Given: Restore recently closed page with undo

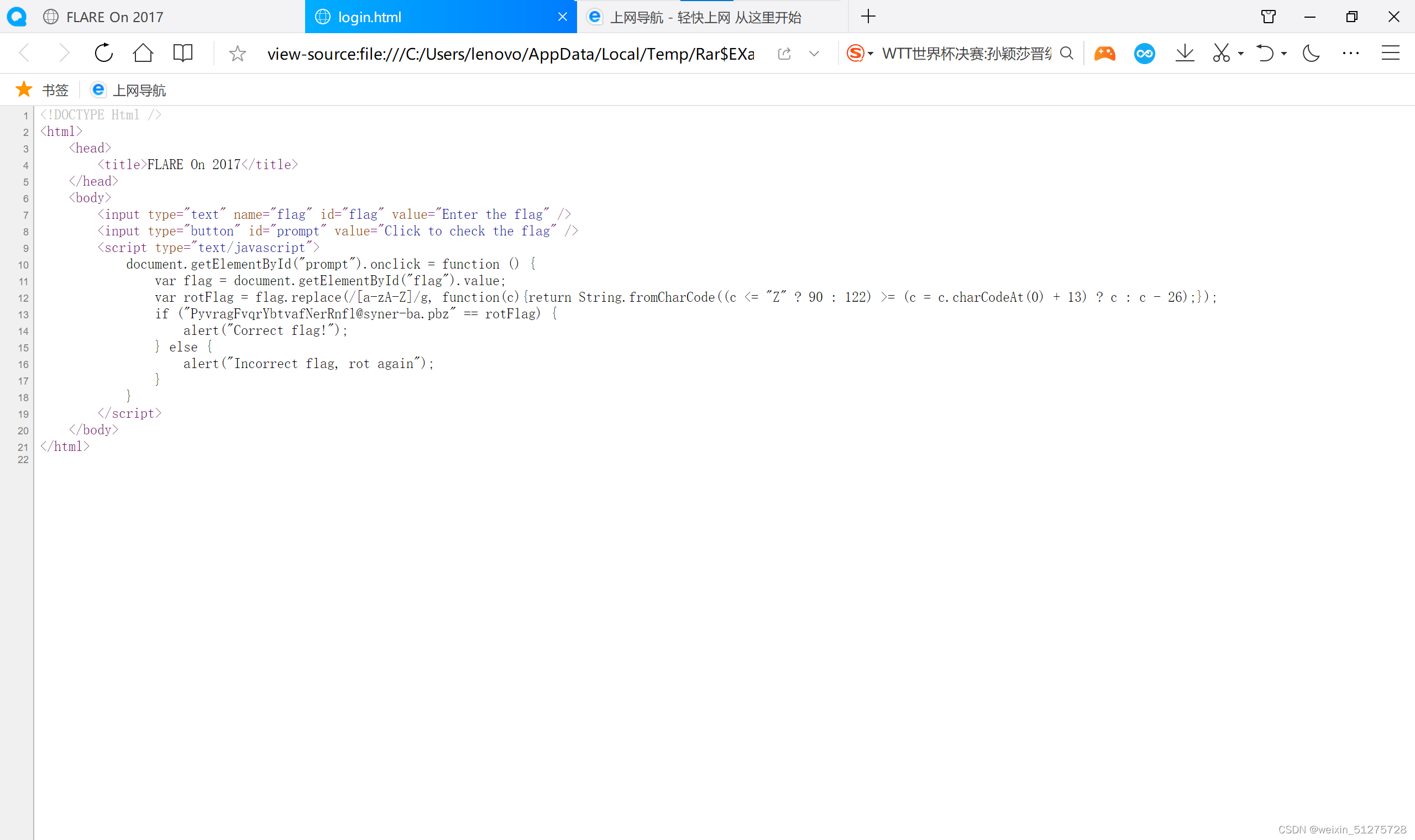Looking at the screenshot, I should coord(1265,54).
